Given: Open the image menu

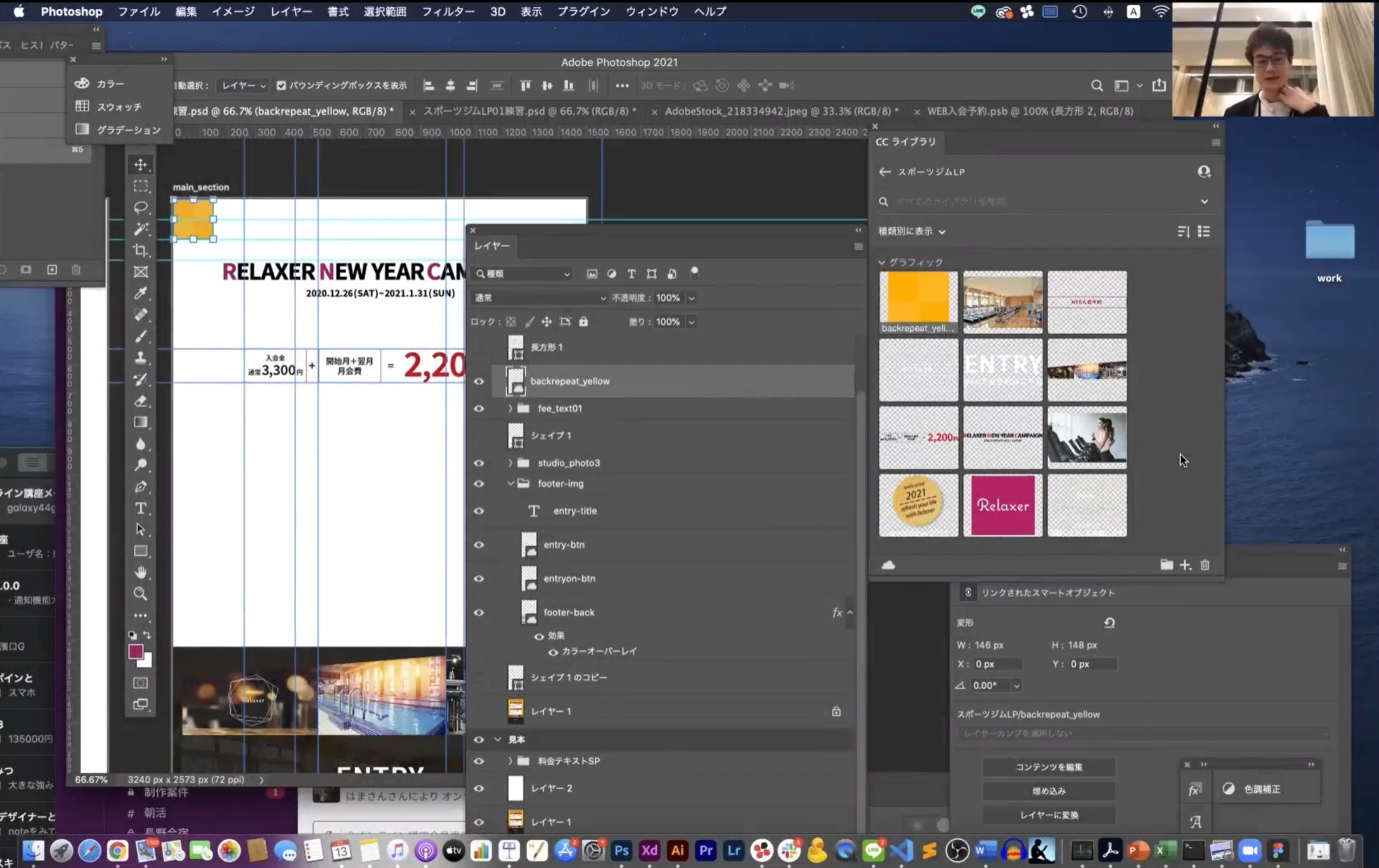Looking at the screenshot, I should tap(233, 11).
